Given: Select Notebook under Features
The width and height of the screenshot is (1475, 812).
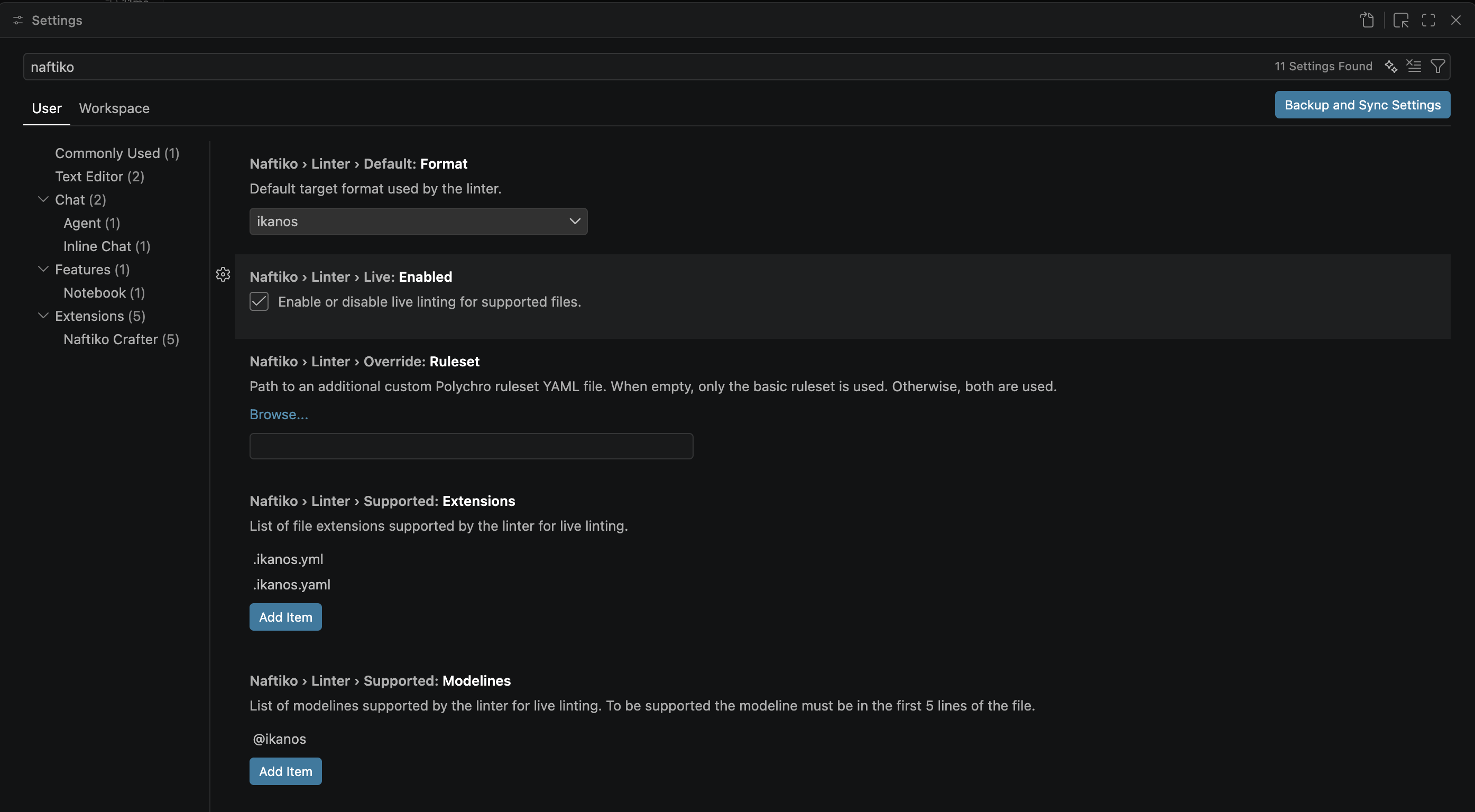Looking at the screenshot, I should 104,293.
